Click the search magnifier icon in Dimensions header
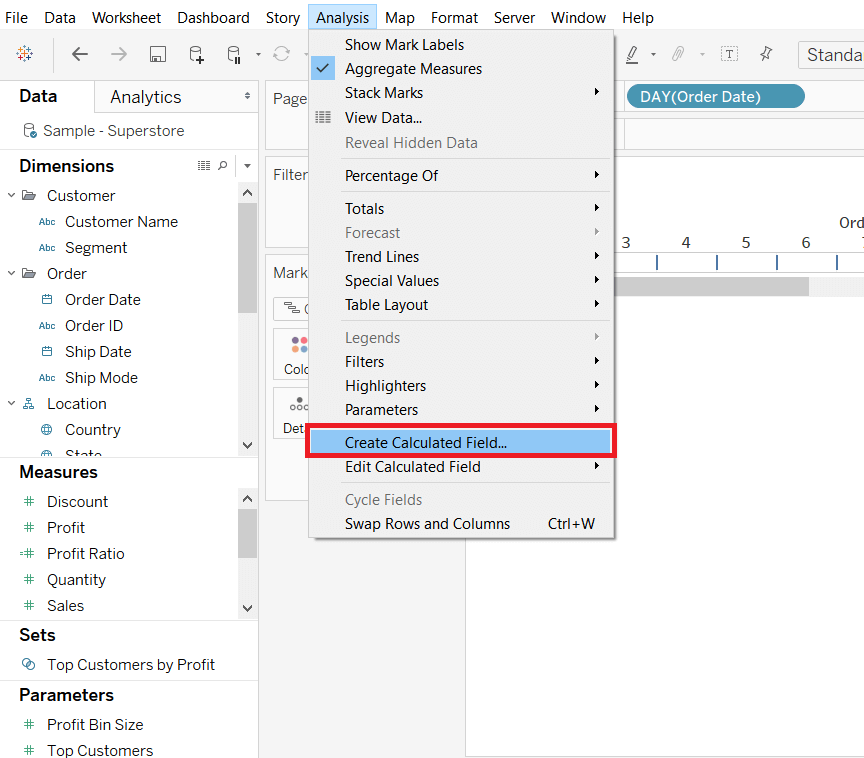The image size is (864, 758). click(x=223, y=165)
